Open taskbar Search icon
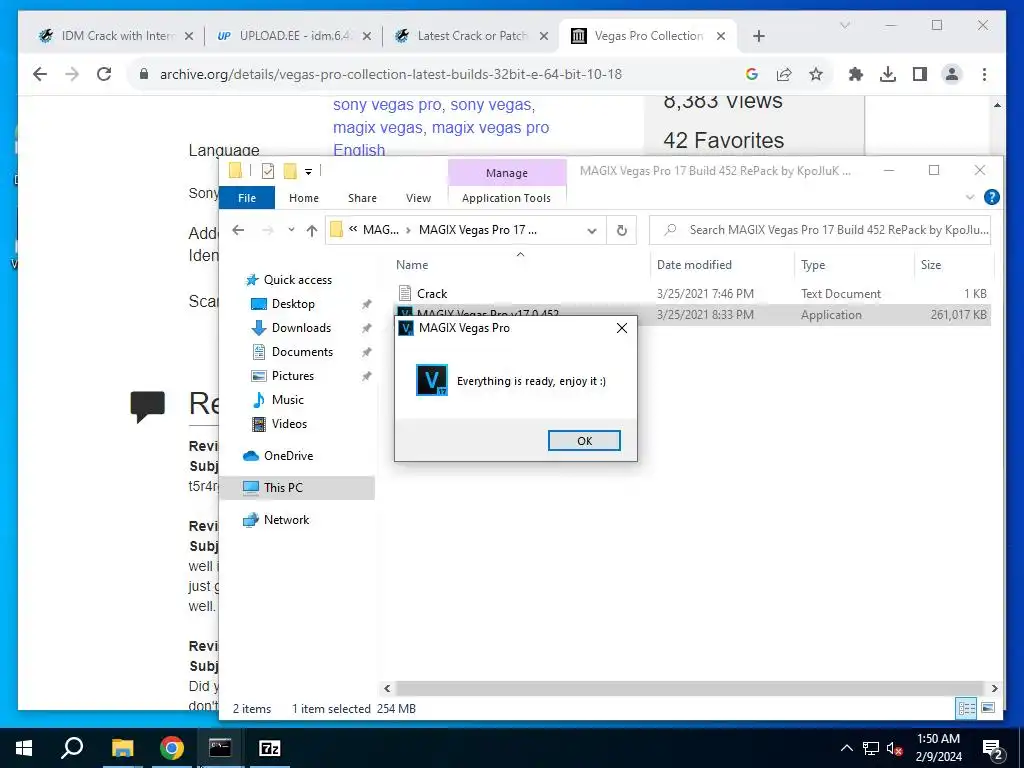The width and height of the screenshot is (1024, 768). coord(72,748)
